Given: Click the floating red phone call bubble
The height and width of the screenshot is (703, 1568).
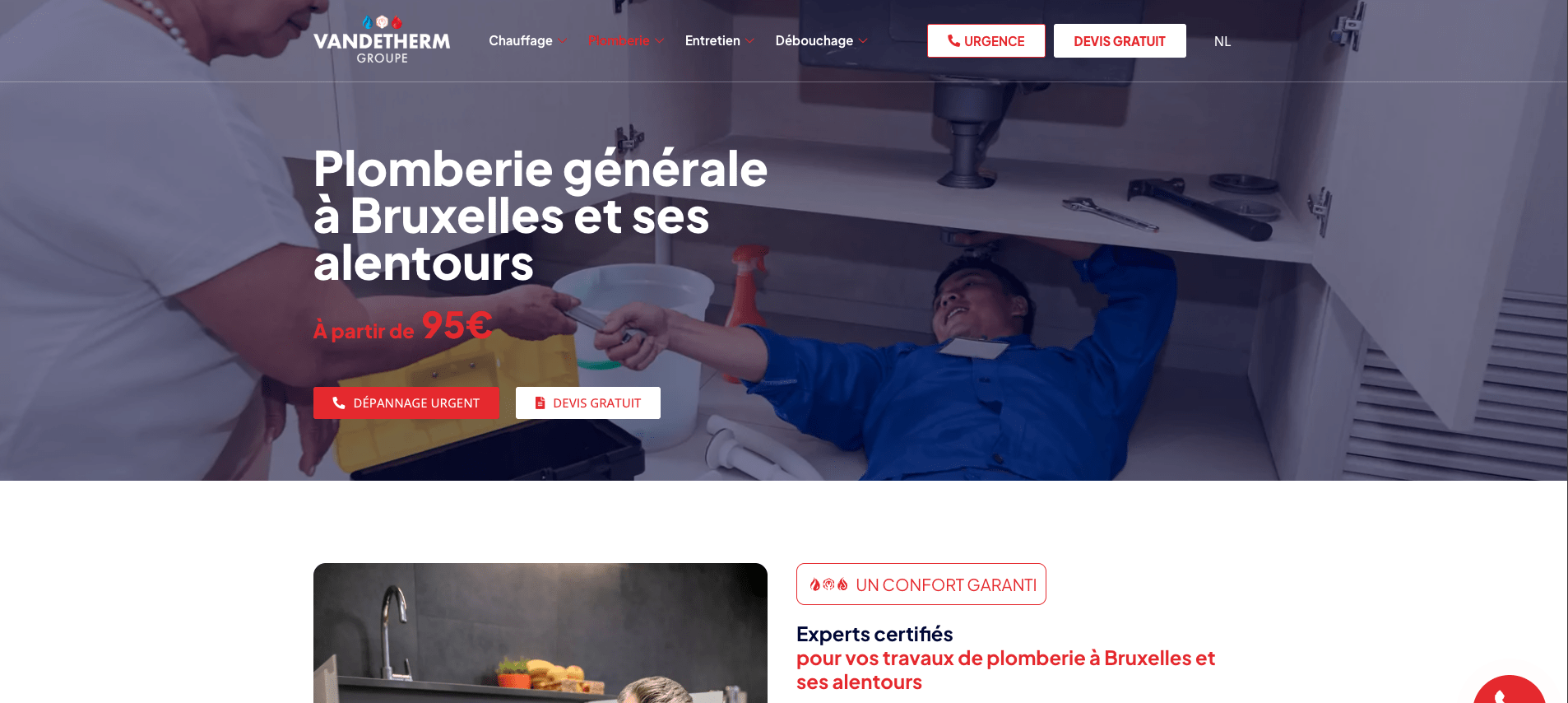Looking at the screenshot, I should [x=1509, y=690].
